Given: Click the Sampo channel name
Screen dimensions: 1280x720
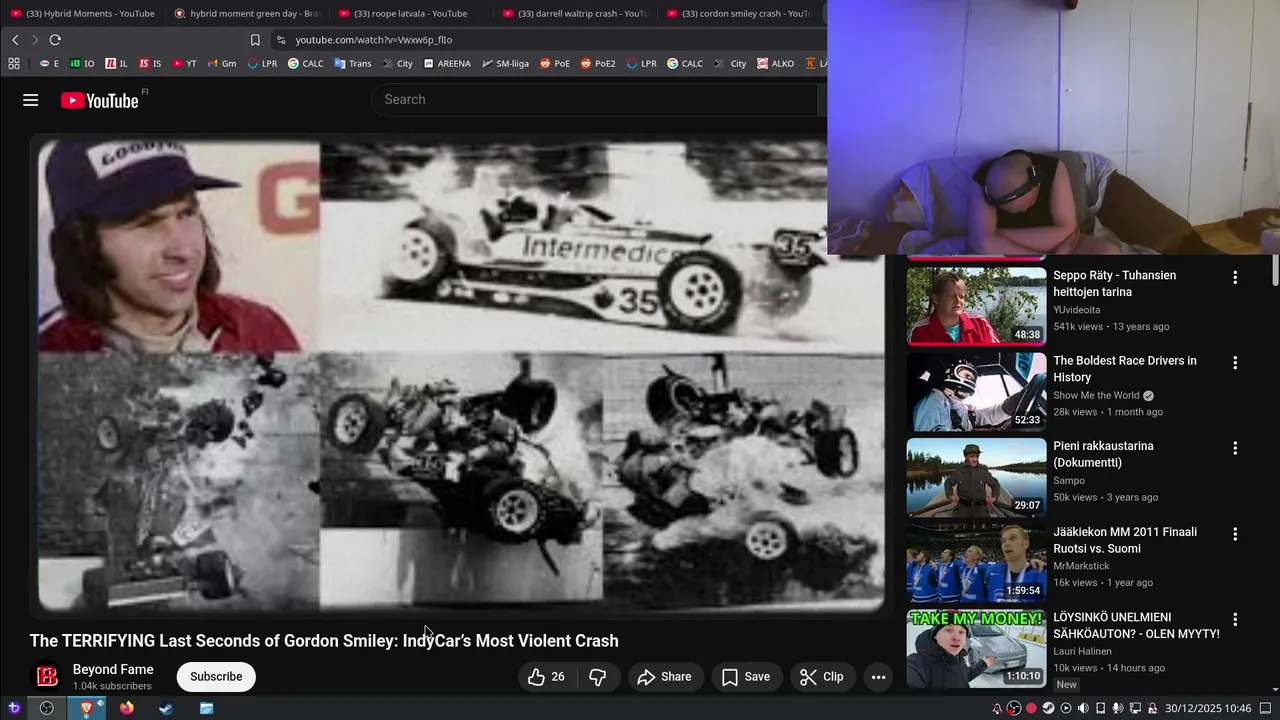Looking at the screenshot, I should tap(1069, 480).
